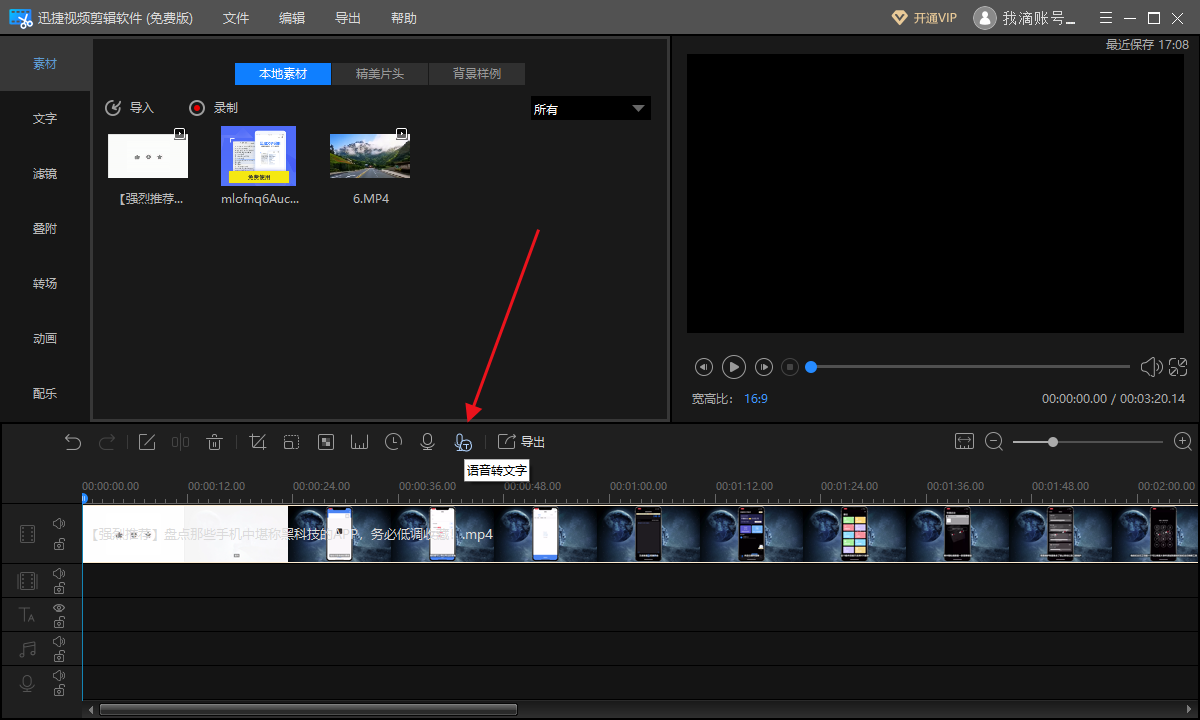
Task: Click the timeline zoom slider handle
Action: click(x=1053, y=441)
